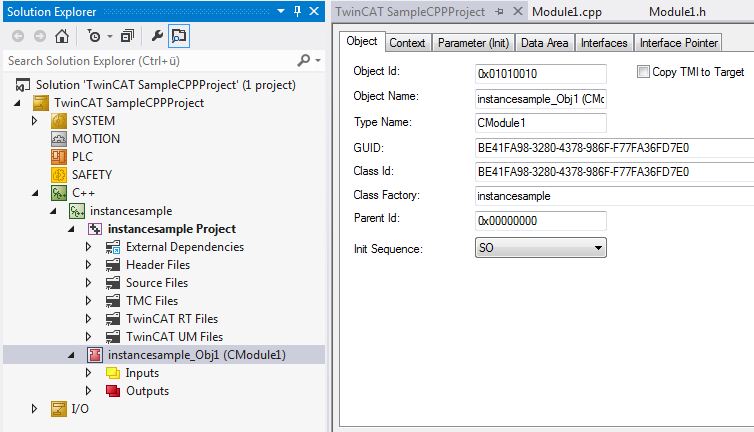Switch to the Module1.h document tab
This screenshot has width=754, height=432.
677,12
